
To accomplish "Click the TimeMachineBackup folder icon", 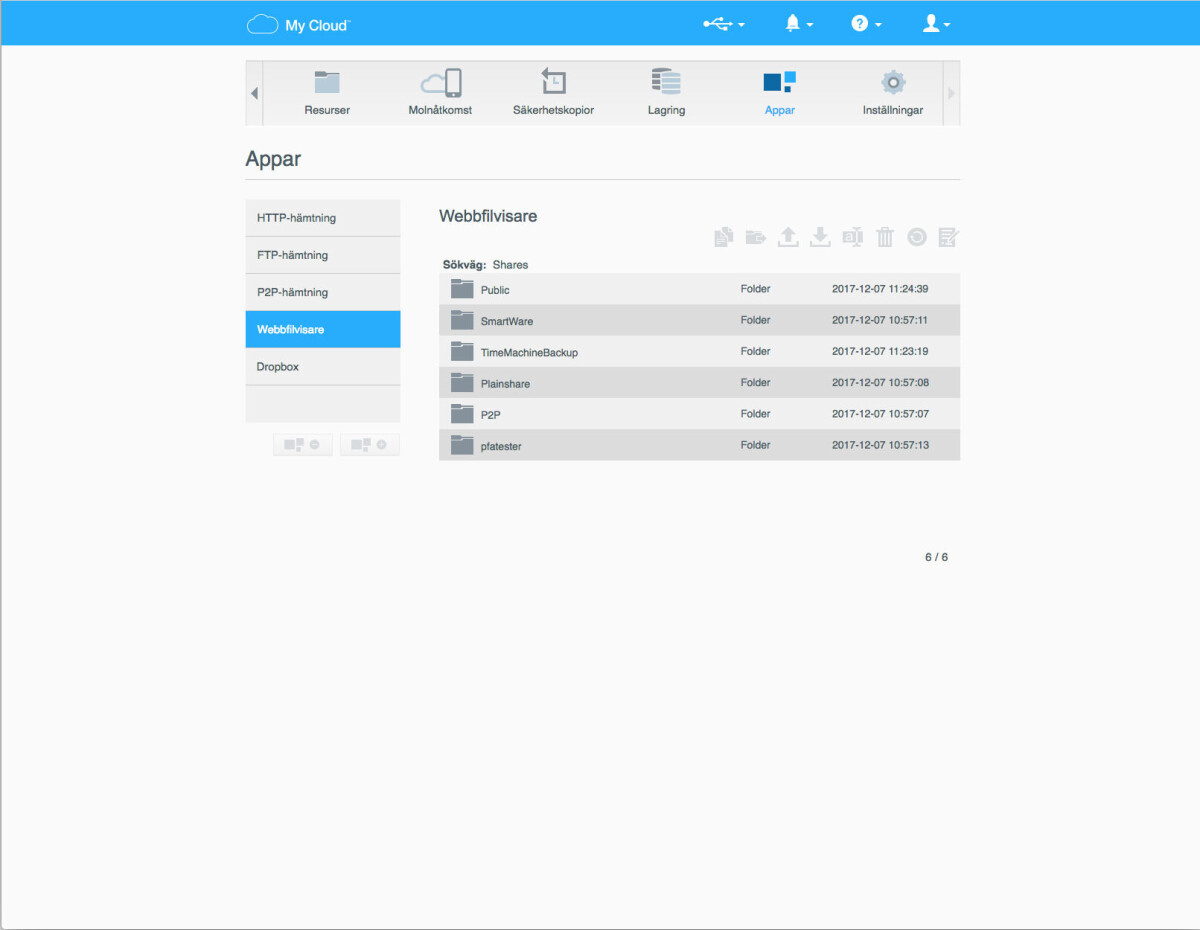I will (462, 351).
